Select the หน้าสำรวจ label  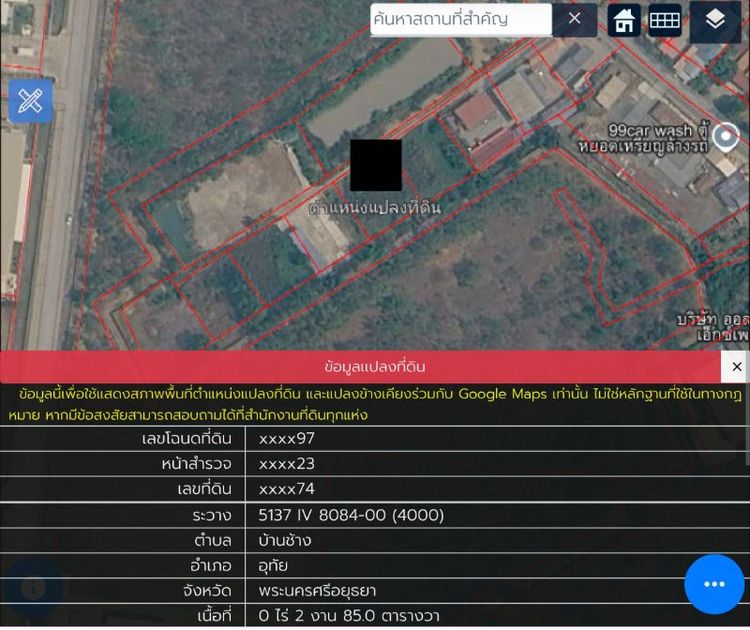coord(197,464)
